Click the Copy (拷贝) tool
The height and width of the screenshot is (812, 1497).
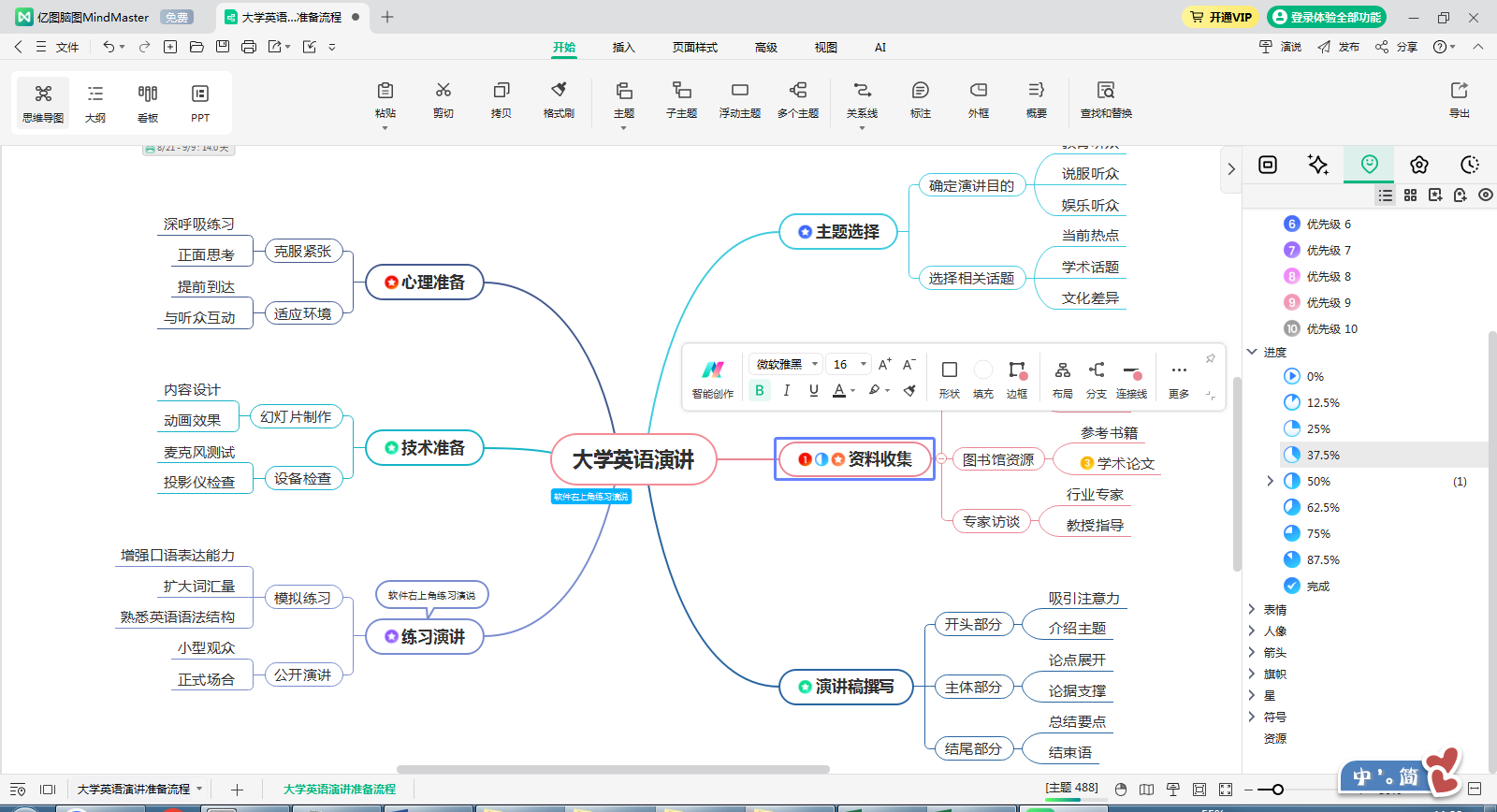[x=501, y=100]
